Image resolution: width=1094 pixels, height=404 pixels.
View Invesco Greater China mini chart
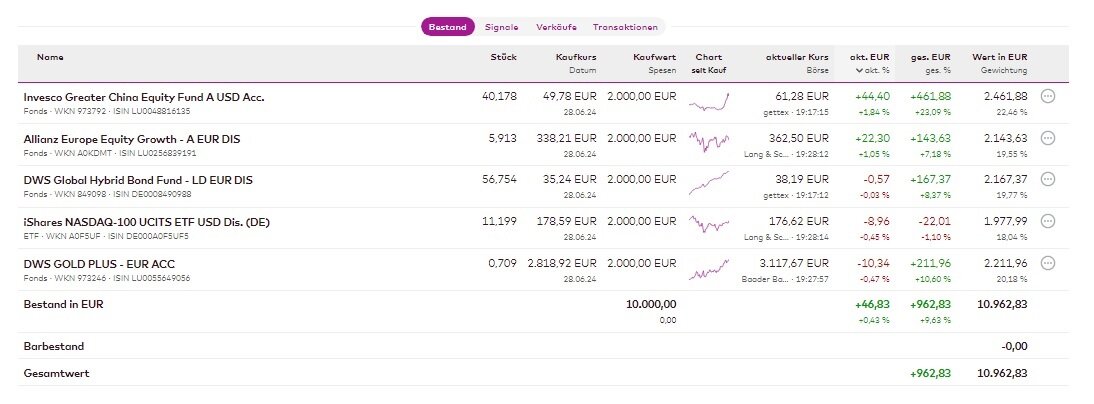(x=710, y=101)
